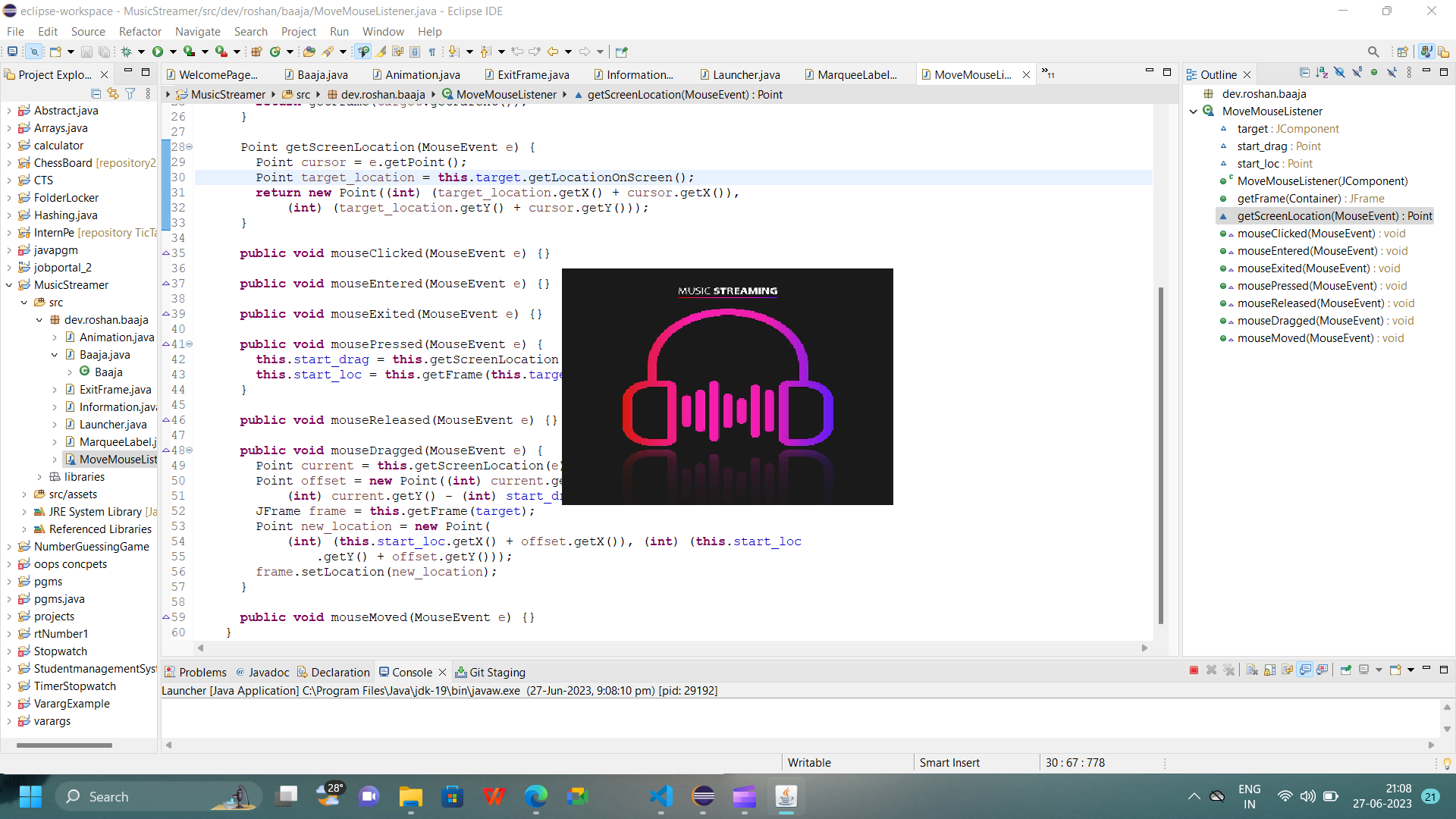The height and width of the screenshot is (819, 1456).
Task: Click the Filter funnel icon in Project Explorer
Action: pos(130,93)
